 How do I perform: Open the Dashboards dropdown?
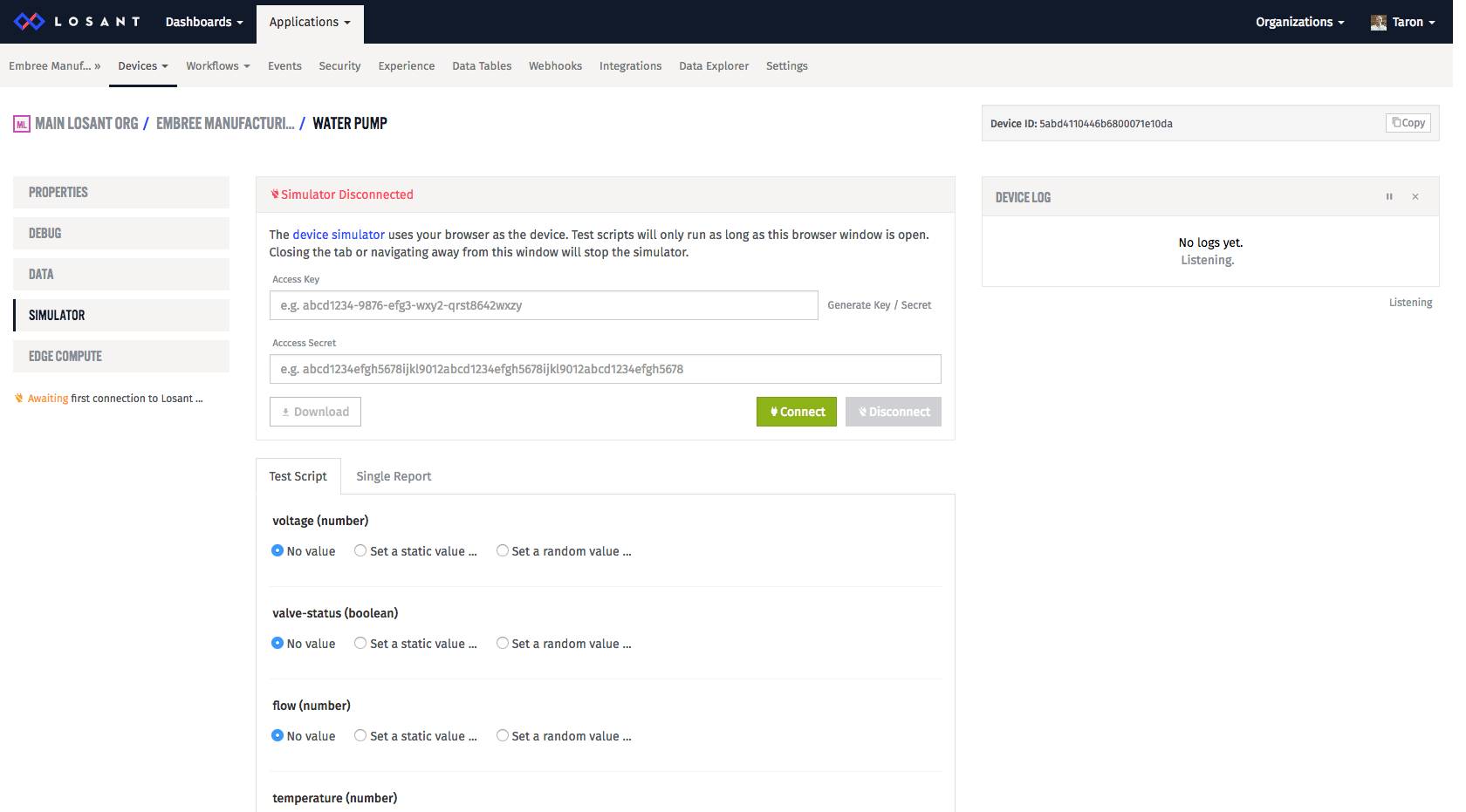pos(204,22)
